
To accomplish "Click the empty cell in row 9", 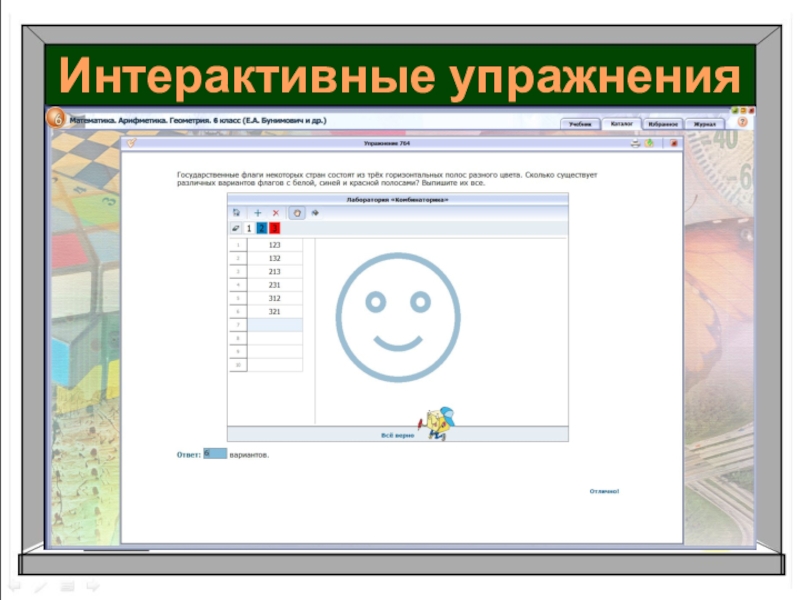I will (x=274, y=351).
